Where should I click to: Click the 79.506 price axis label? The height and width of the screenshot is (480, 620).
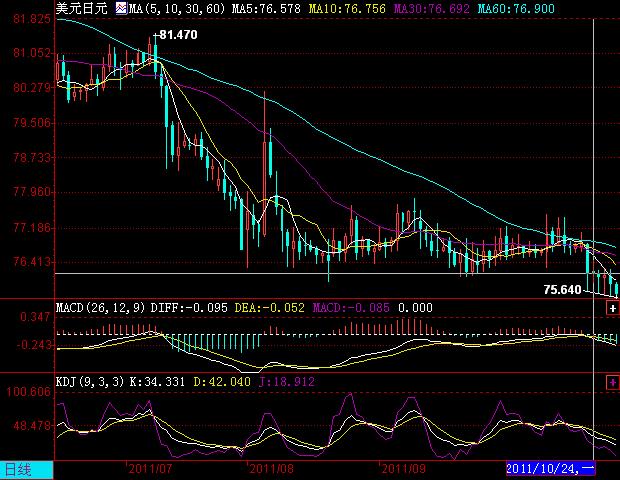(x=32, y=123)
